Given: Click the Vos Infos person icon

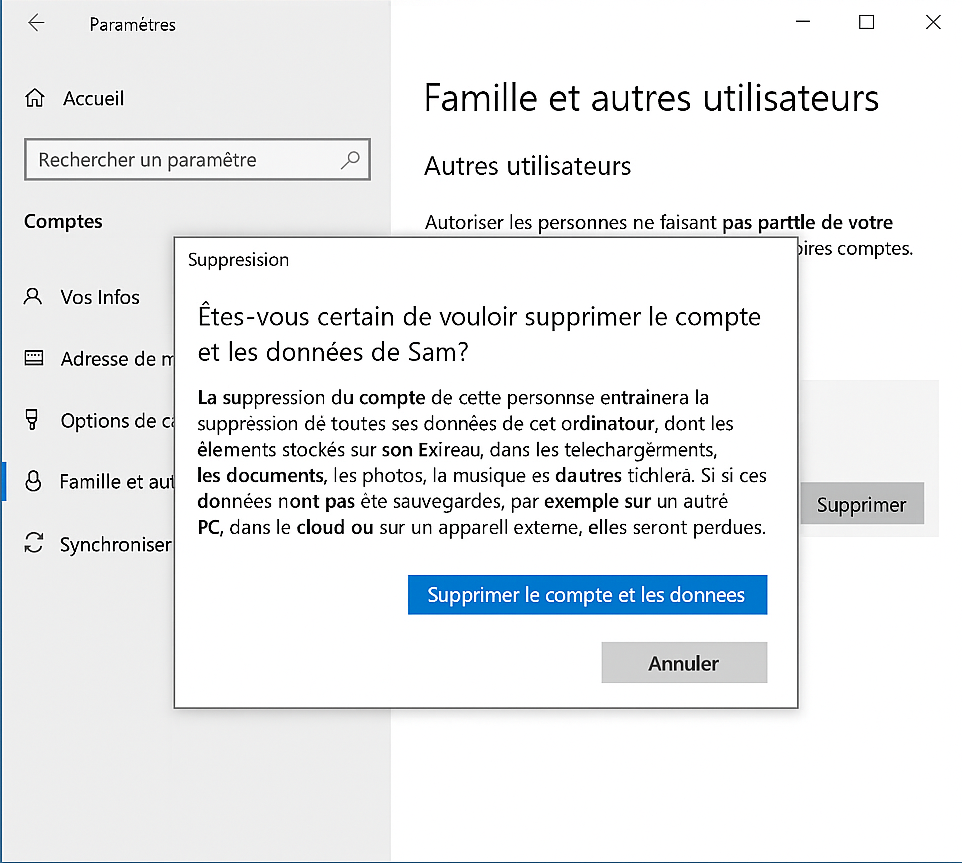Looking at the screenshot, I should (x=33, y=297).
